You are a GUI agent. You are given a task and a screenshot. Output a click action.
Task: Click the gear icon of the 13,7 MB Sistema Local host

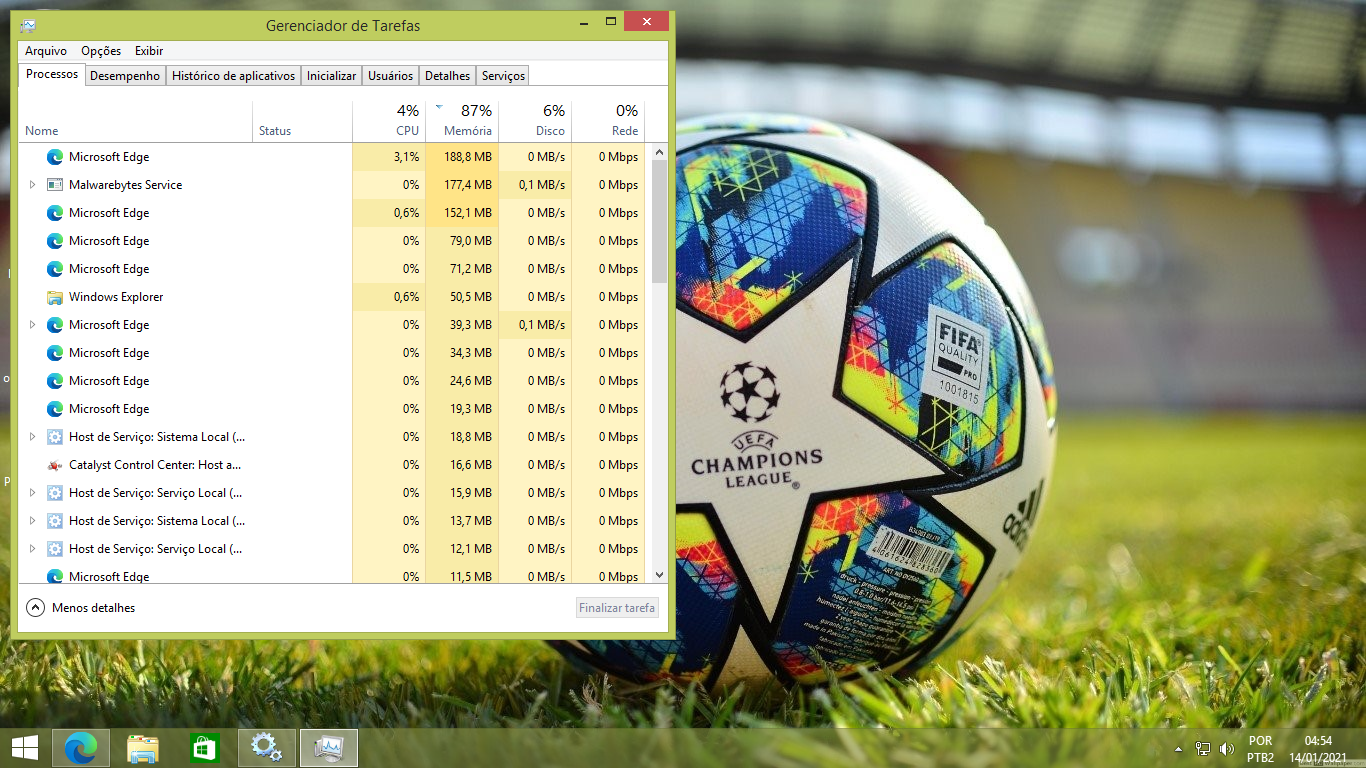(55, 521)
